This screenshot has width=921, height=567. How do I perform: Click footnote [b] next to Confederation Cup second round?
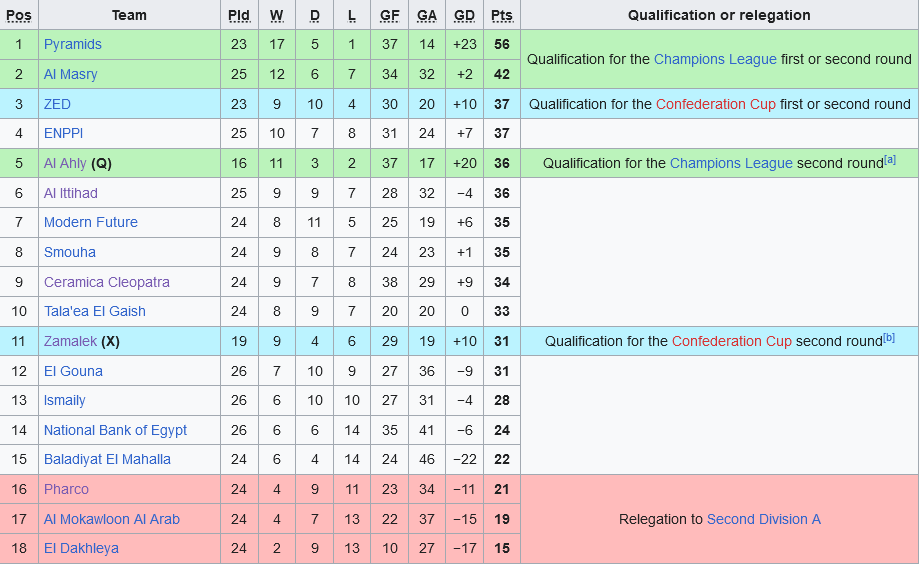coord(889,338)
